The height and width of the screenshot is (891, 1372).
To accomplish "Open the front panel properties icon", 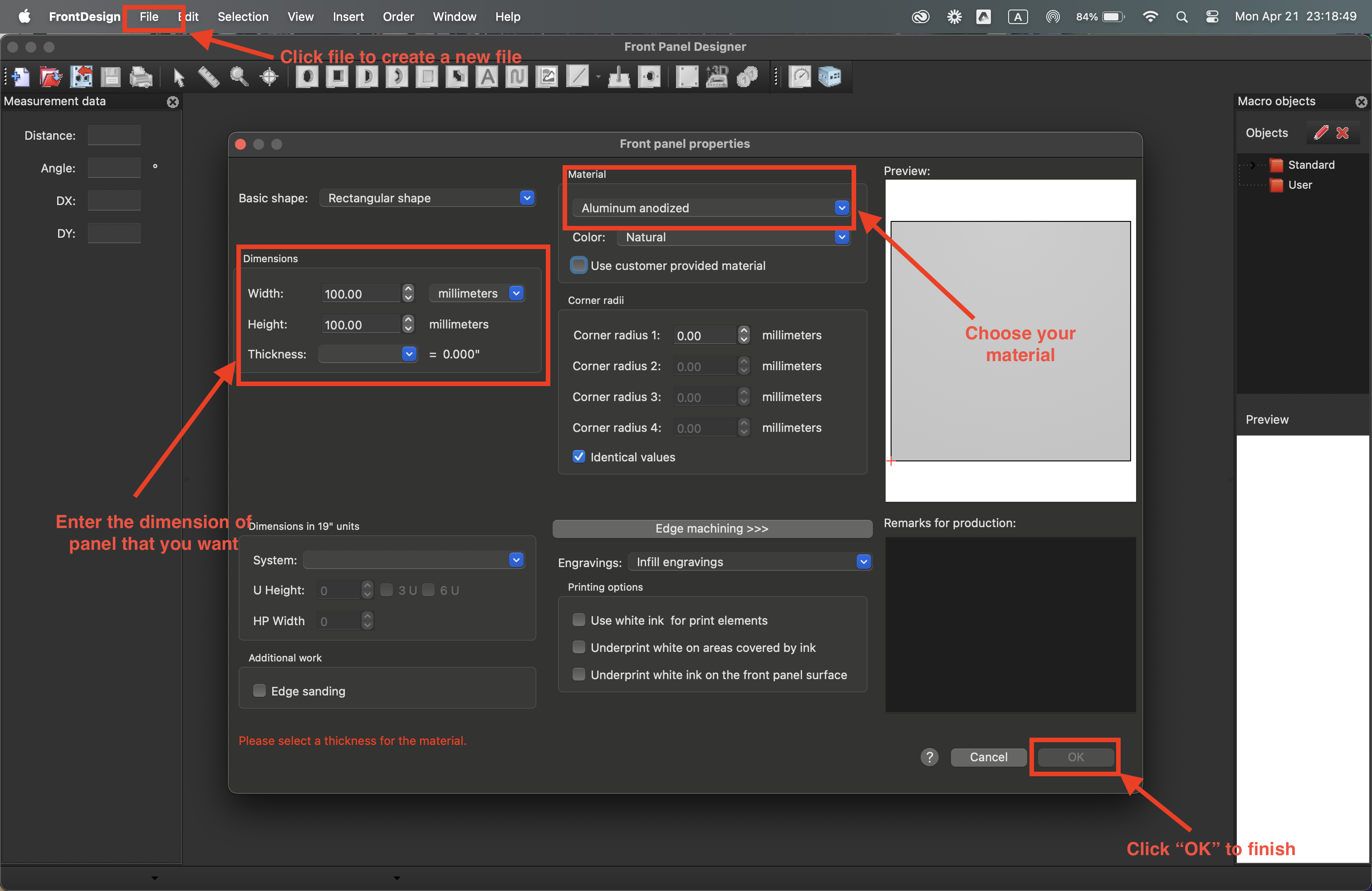I will click(687, 77).
